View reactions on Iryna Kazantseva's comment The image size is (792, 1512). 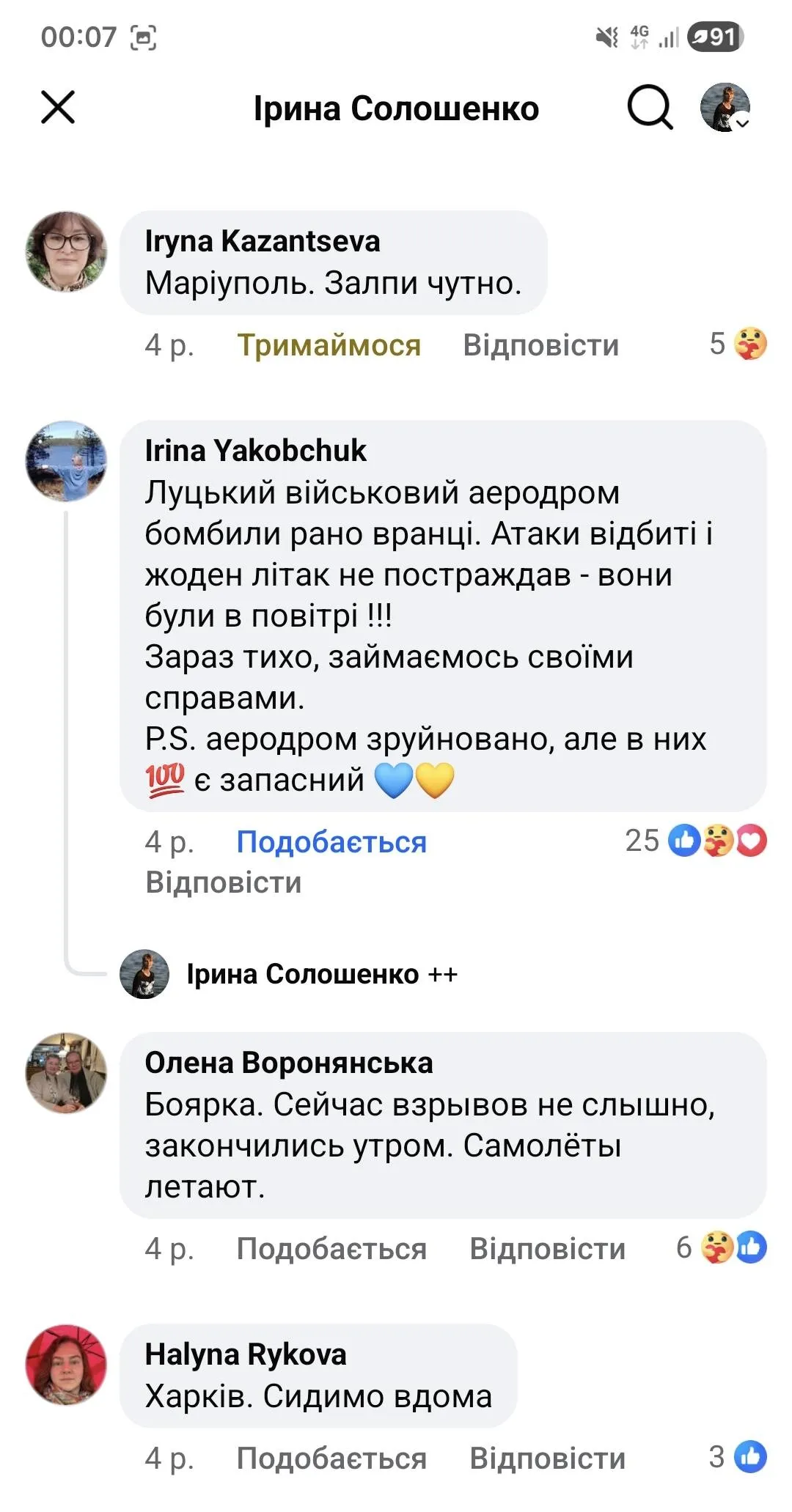(738, 344)
